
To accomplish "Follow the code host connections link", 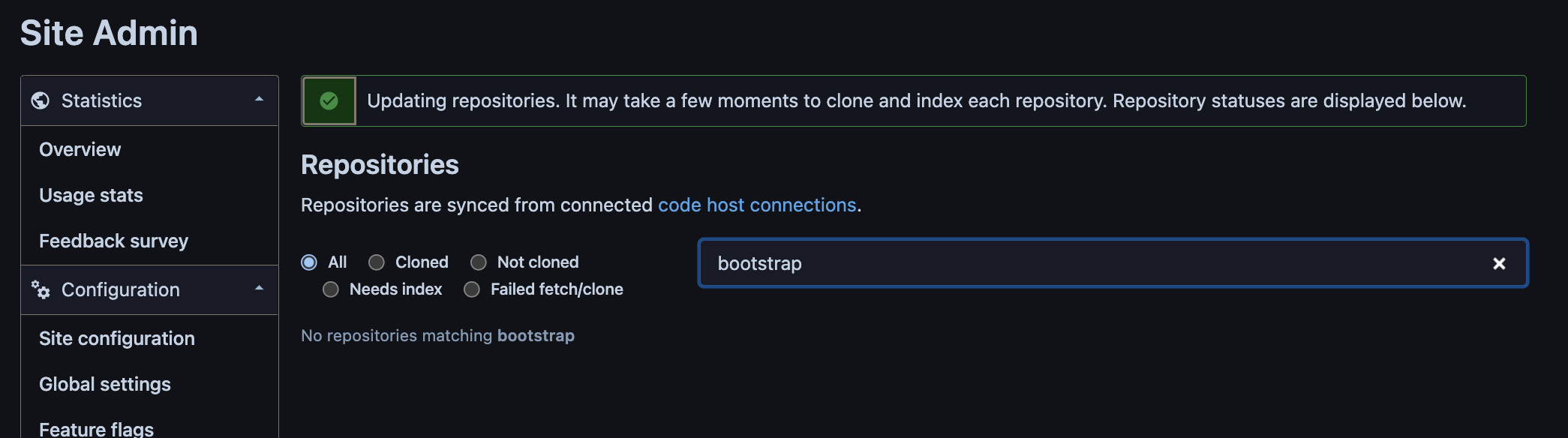I will [x=757, y=205].
